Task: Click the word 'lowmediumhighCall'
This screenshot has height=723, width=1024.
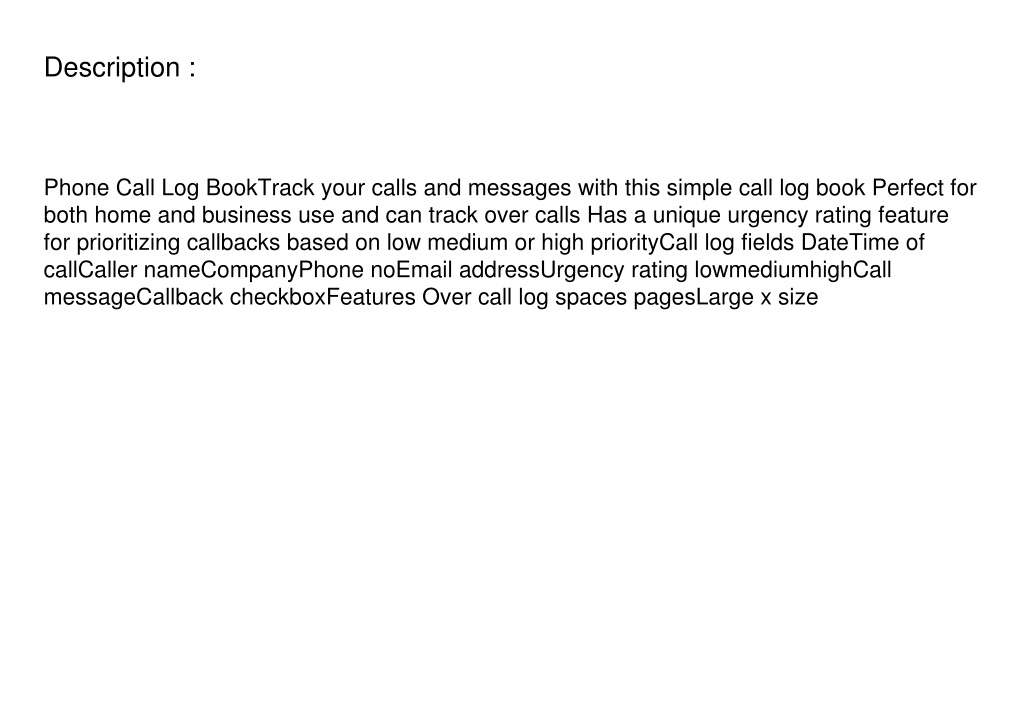Action: (x=793, y=270)
